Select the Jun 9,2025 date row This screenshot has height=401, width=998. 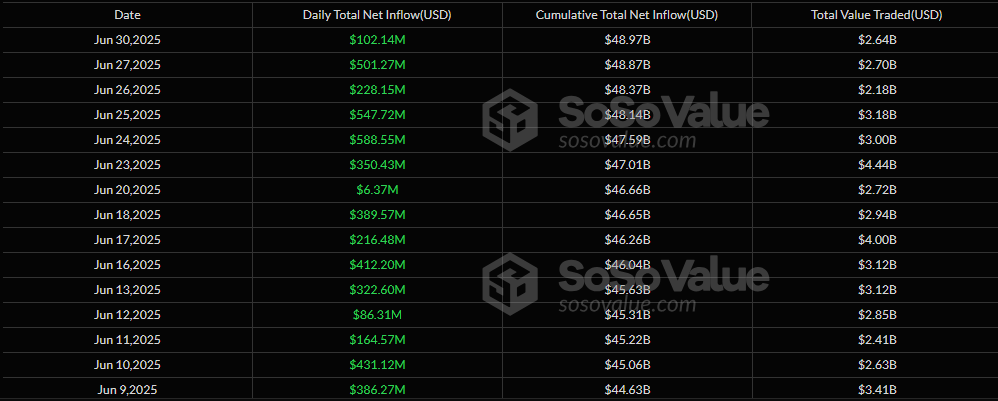point(127,389)
